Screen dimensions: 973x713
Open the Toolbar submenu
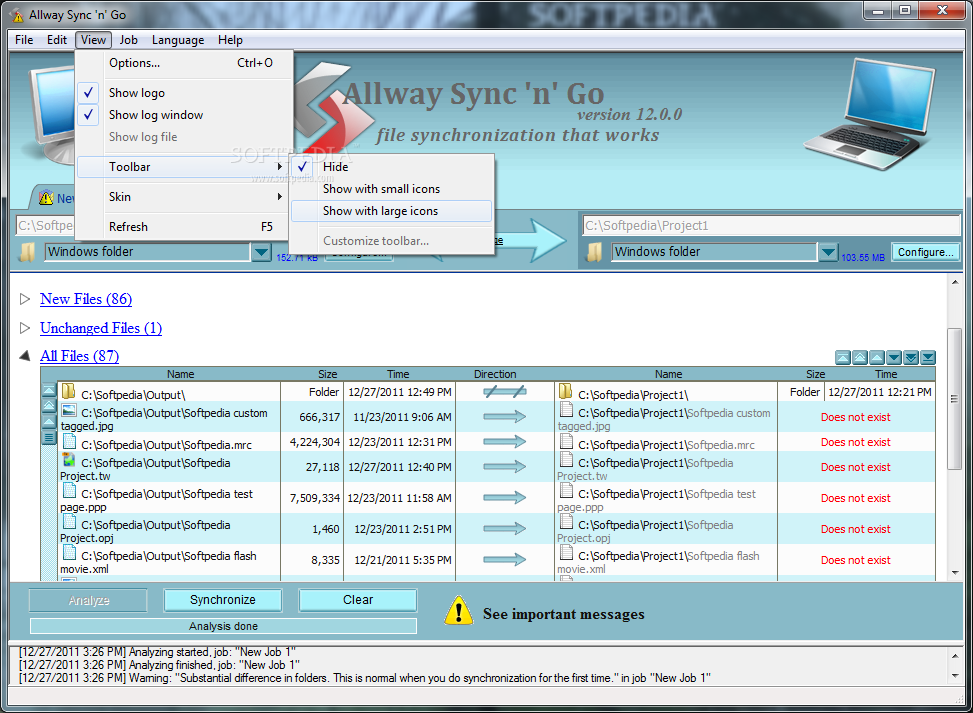(184, 167)
